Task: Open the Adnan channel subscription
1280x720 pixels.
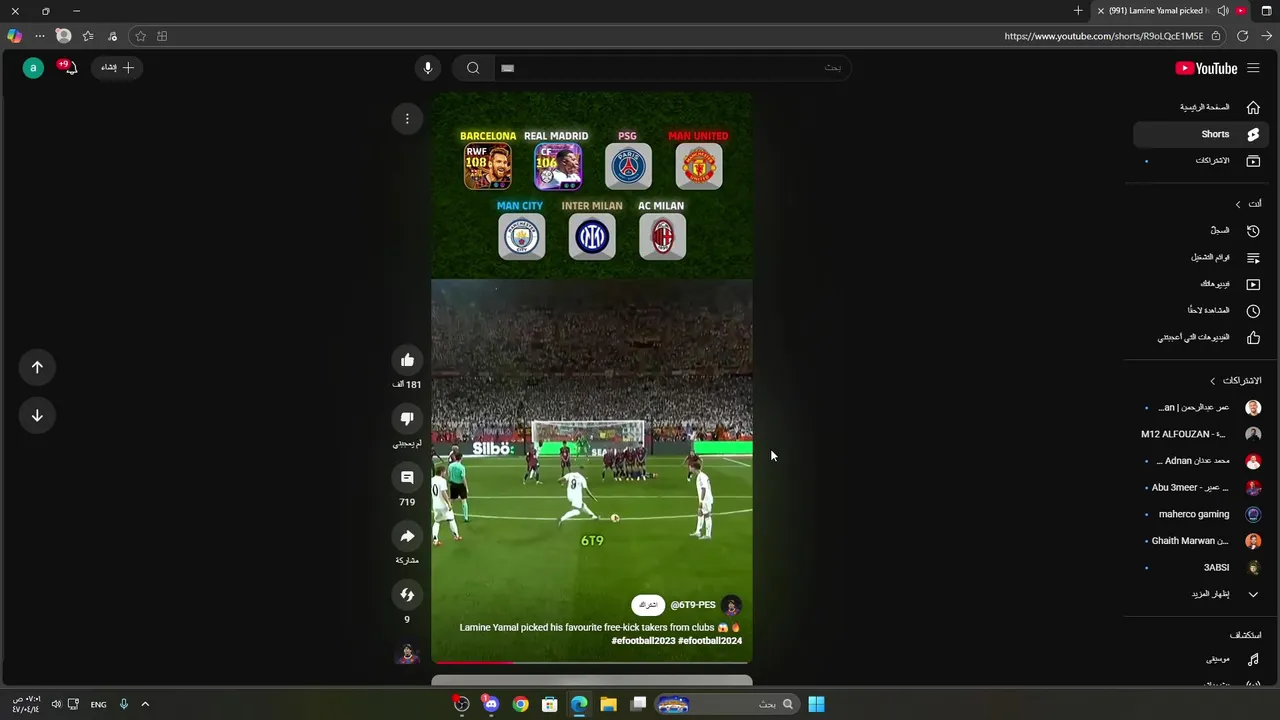Action: (1200, 461)
